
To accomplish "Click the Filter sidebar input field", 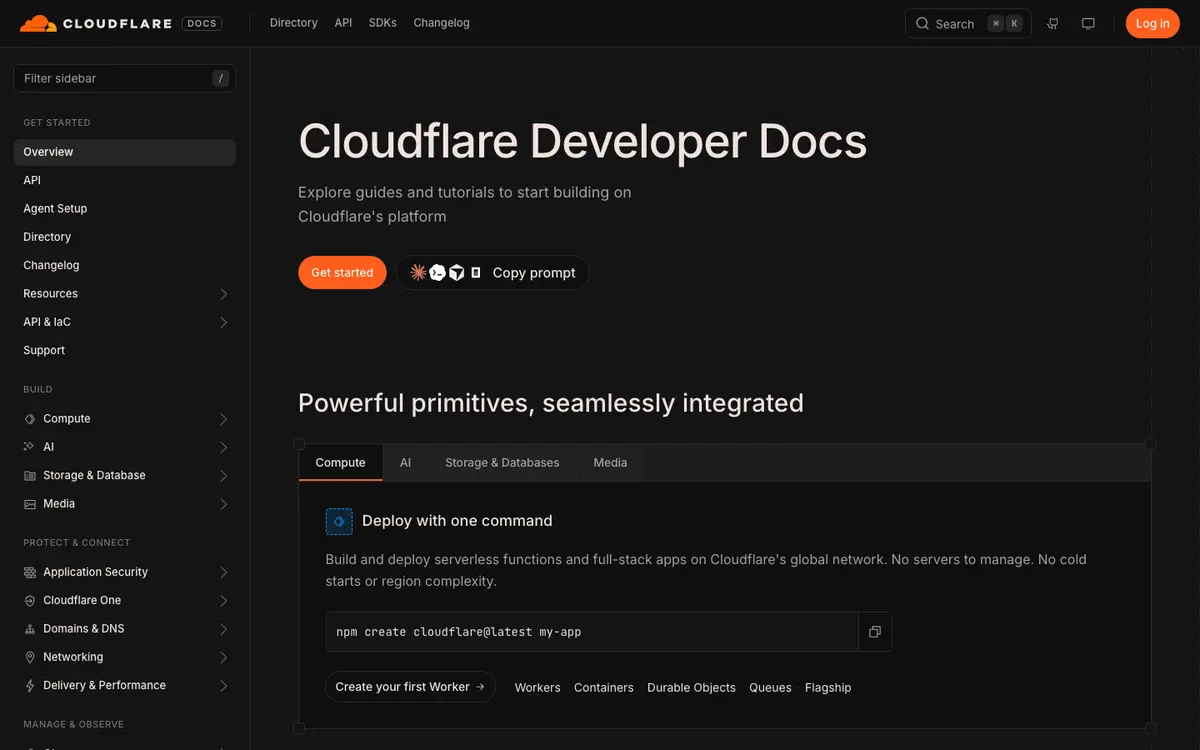I will [x=125, y=78].
